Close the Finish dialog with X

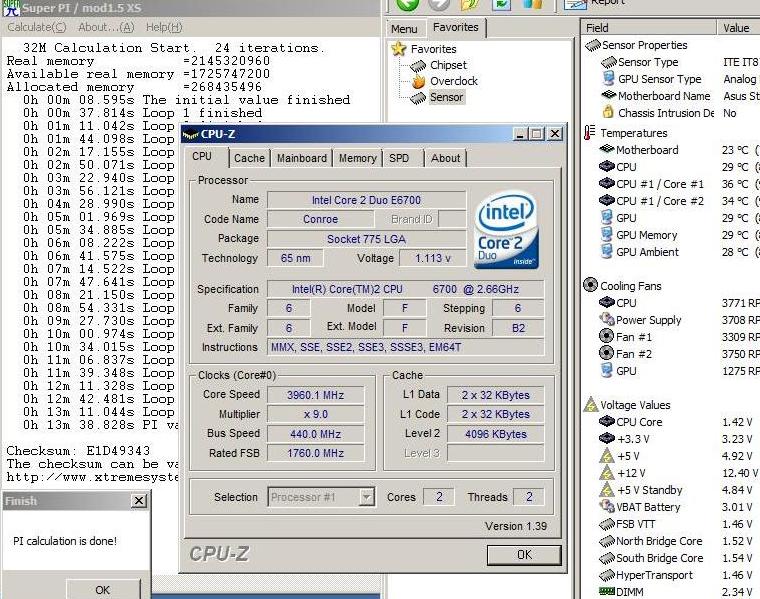tap(139, 501)
